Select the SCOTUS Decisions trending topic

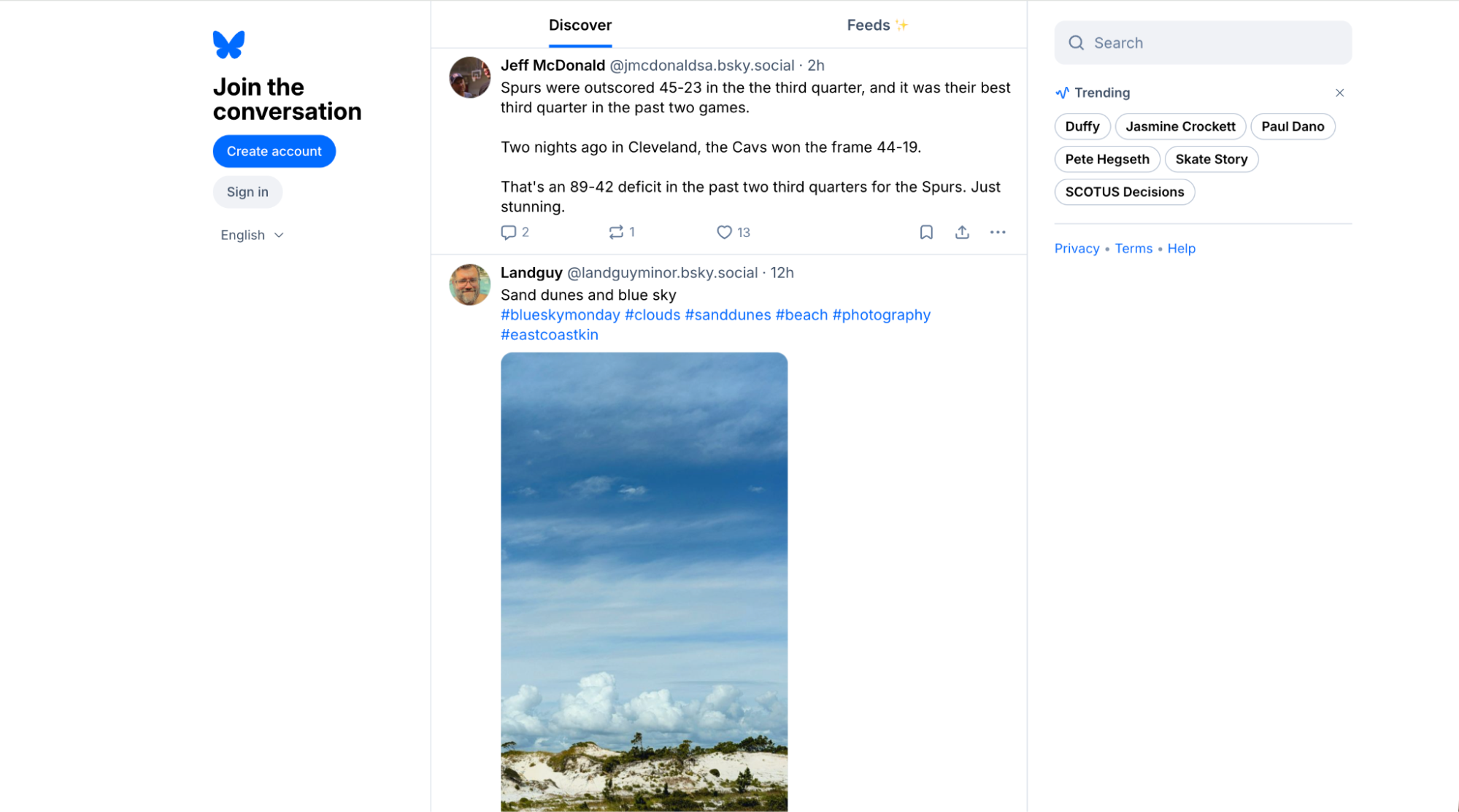coord(1124,192)
